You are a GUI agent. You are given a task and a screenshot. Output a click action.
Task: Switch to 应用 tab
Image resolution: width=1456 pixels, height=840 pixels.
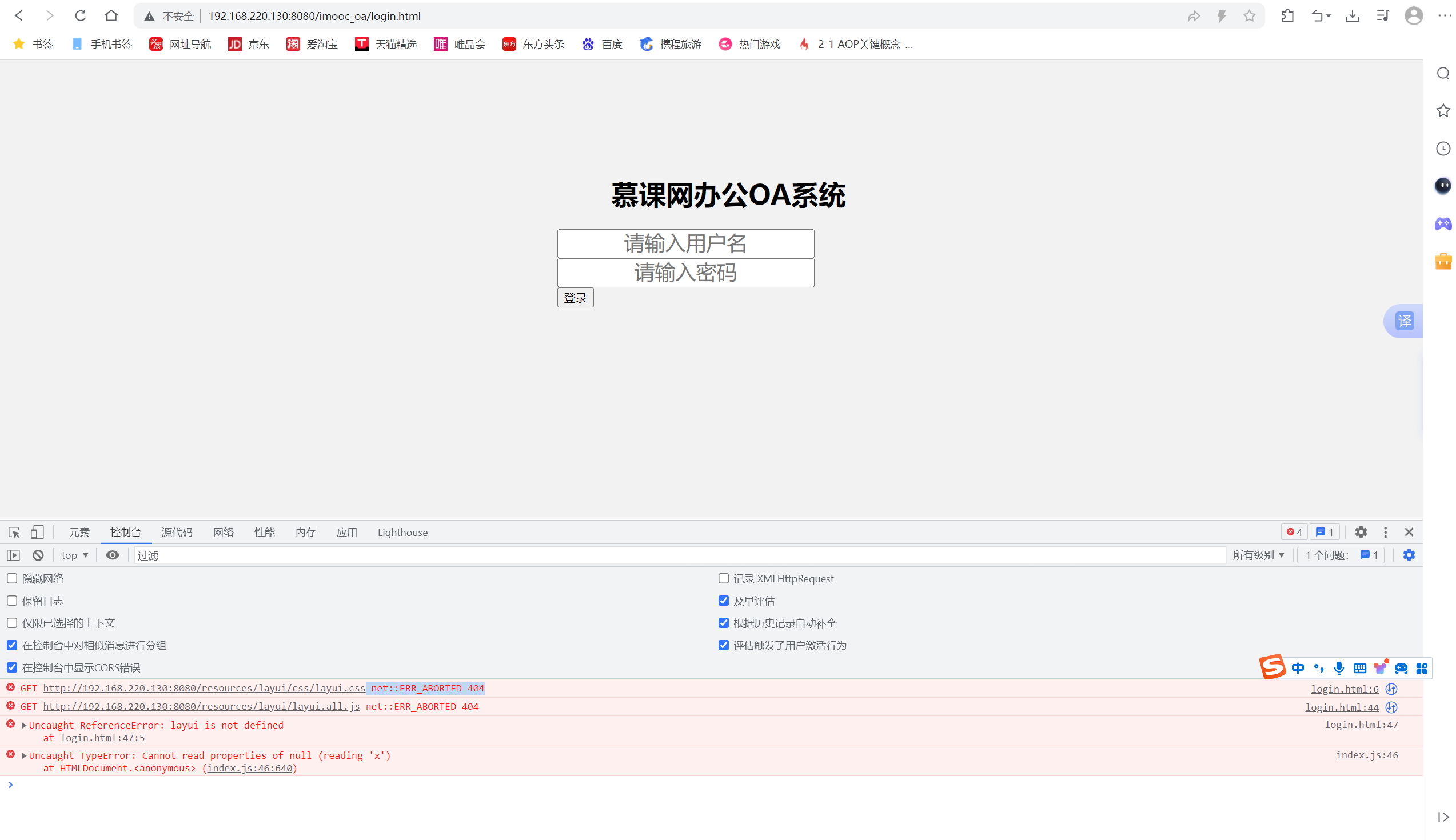(x=347, y=532)
